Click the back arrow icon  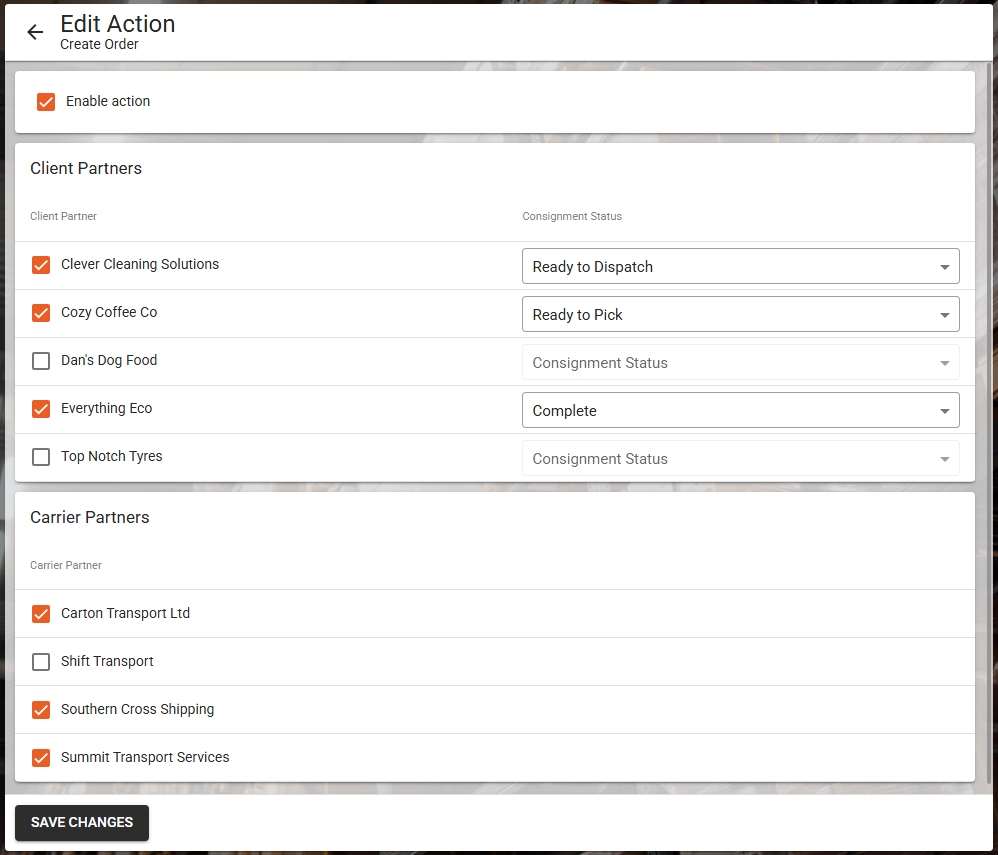coord(35,32)
